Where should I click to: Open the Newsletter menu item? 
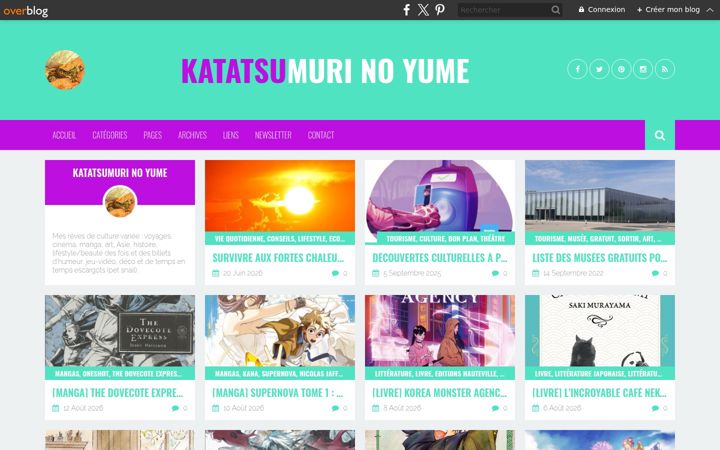click(273, 135)
